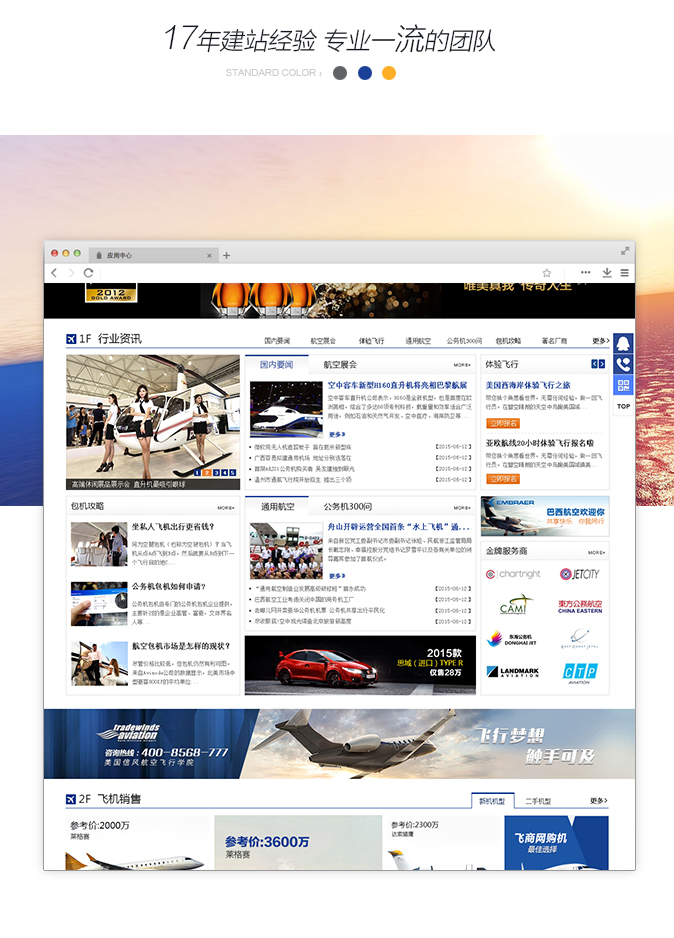The width and height of the screenshot is (674, 938).
Task: Close the 应用中心 browser tab
Action: (209, 255)
